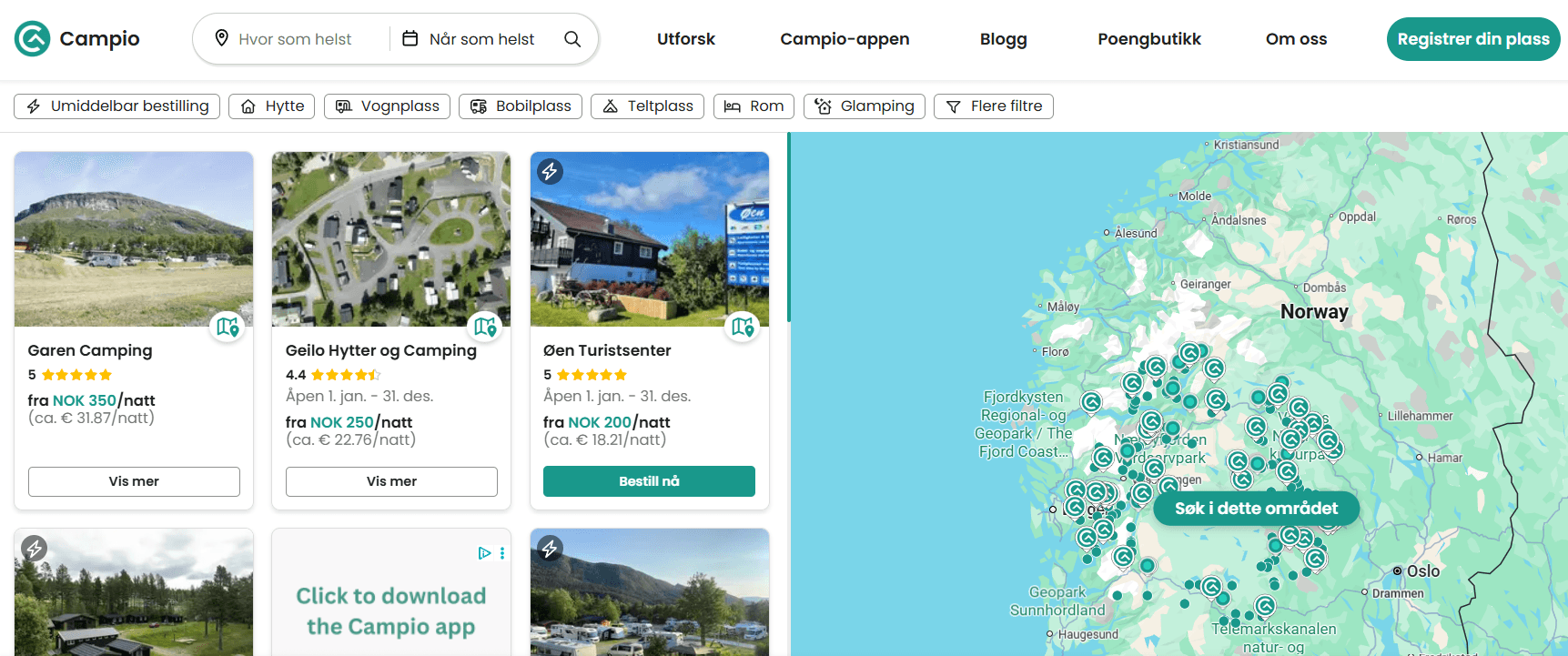Open the Når som helst date field
Image resolution: width=1568 pixels, height=656 pixels.
coord(481,39)
